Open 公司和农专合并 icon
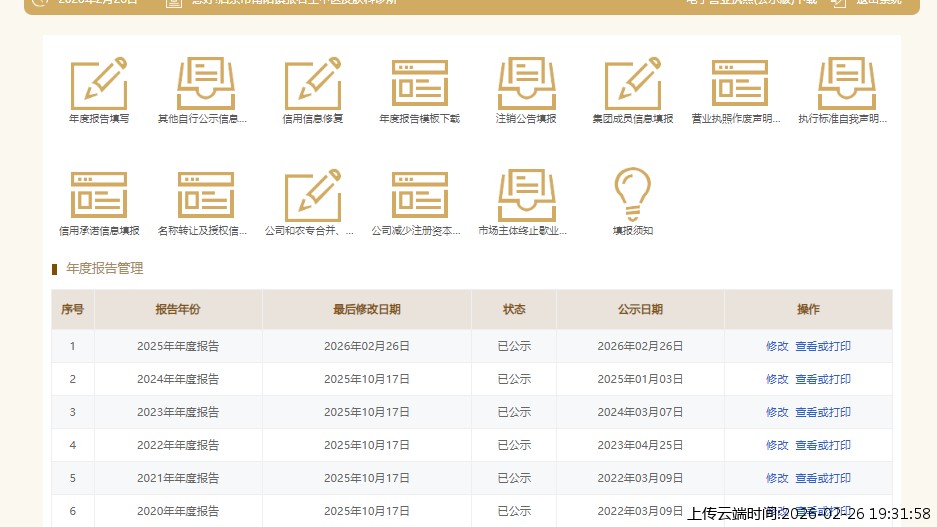Screen dimensions: 937x527 point(312,196)
